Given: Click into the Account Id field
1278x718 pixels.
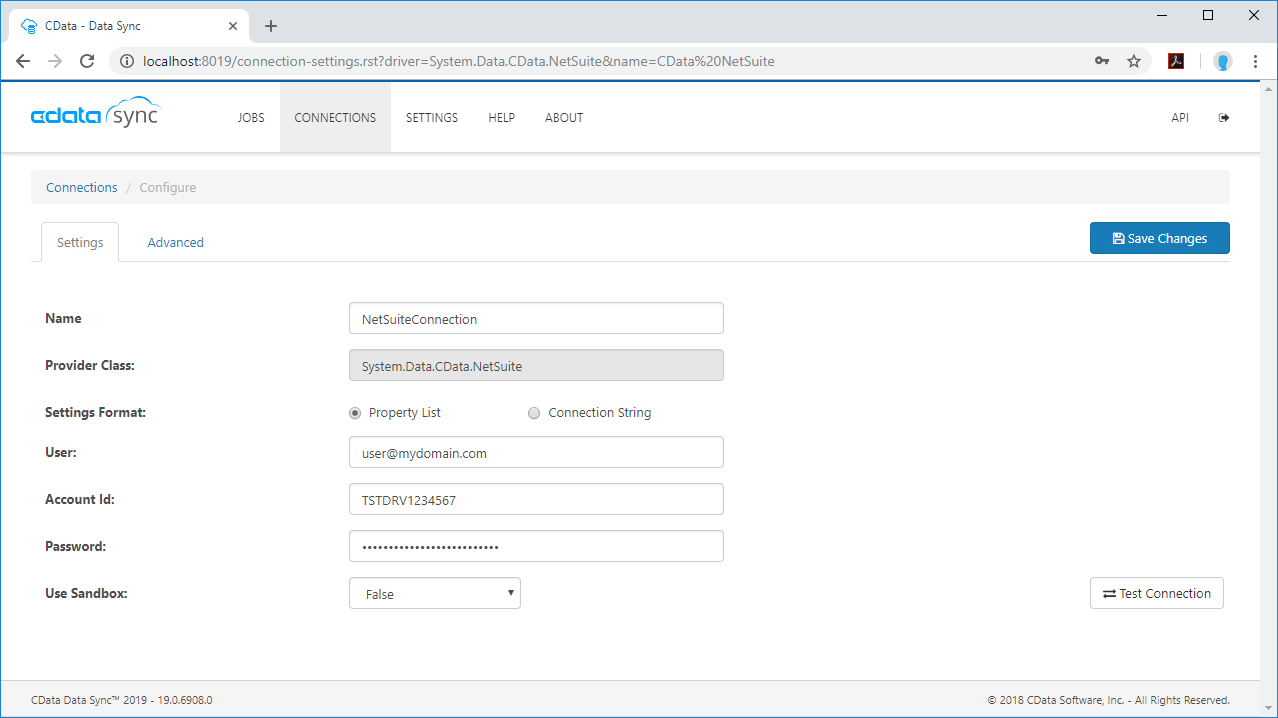Looking at the screenshot, I should coord(536,499).
